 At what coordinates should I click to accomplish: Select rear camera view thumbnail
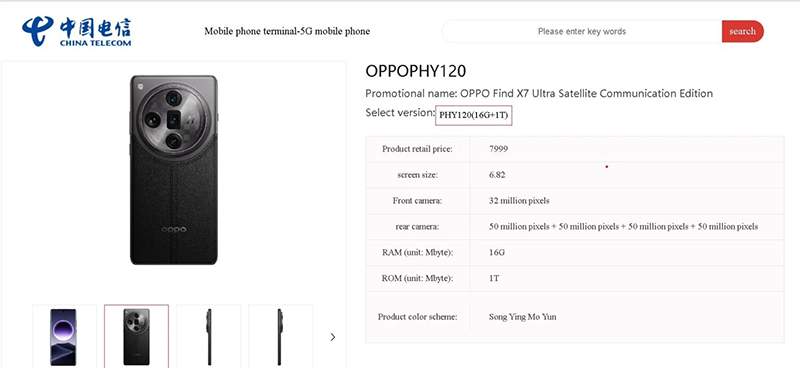[x=136, y=336]
